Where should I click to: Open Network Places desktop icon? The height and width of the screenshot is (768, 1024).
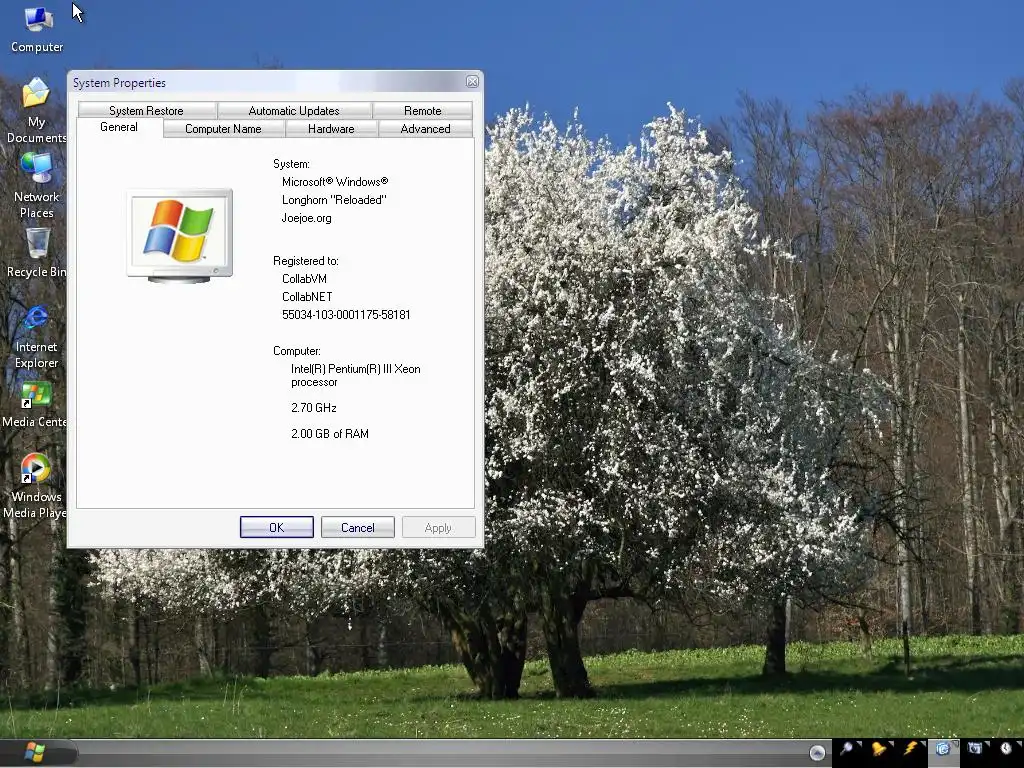tap(37, 185)
